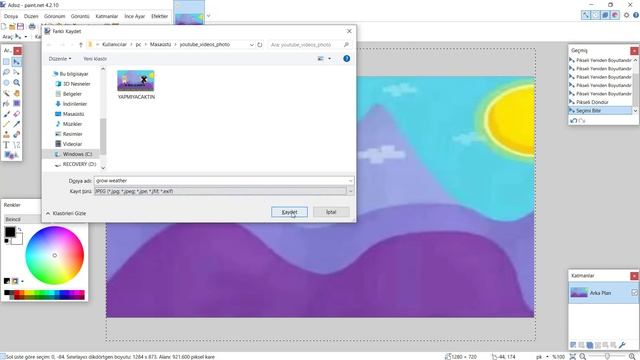Open the Görünüm menu
This screenshot has height=360, width=640.
point(55,16)
